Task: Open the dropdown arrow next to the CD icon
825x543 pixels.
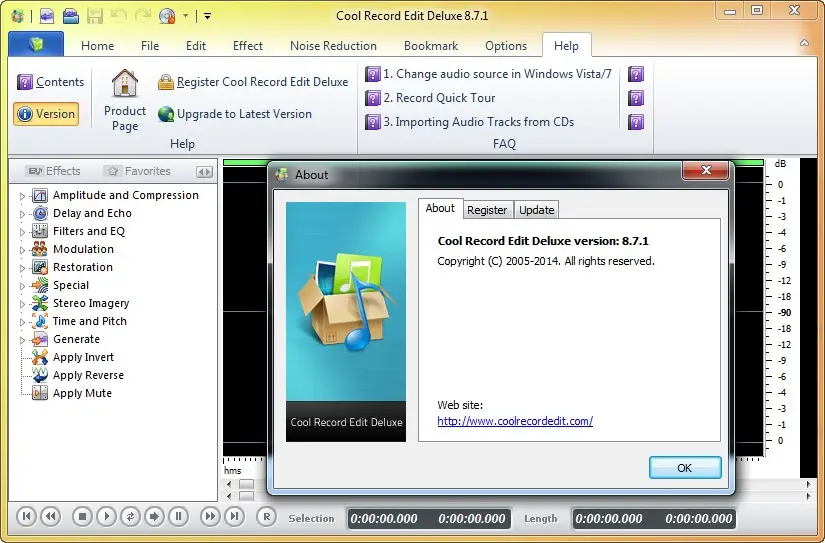Action: click(x=185, y=16)
